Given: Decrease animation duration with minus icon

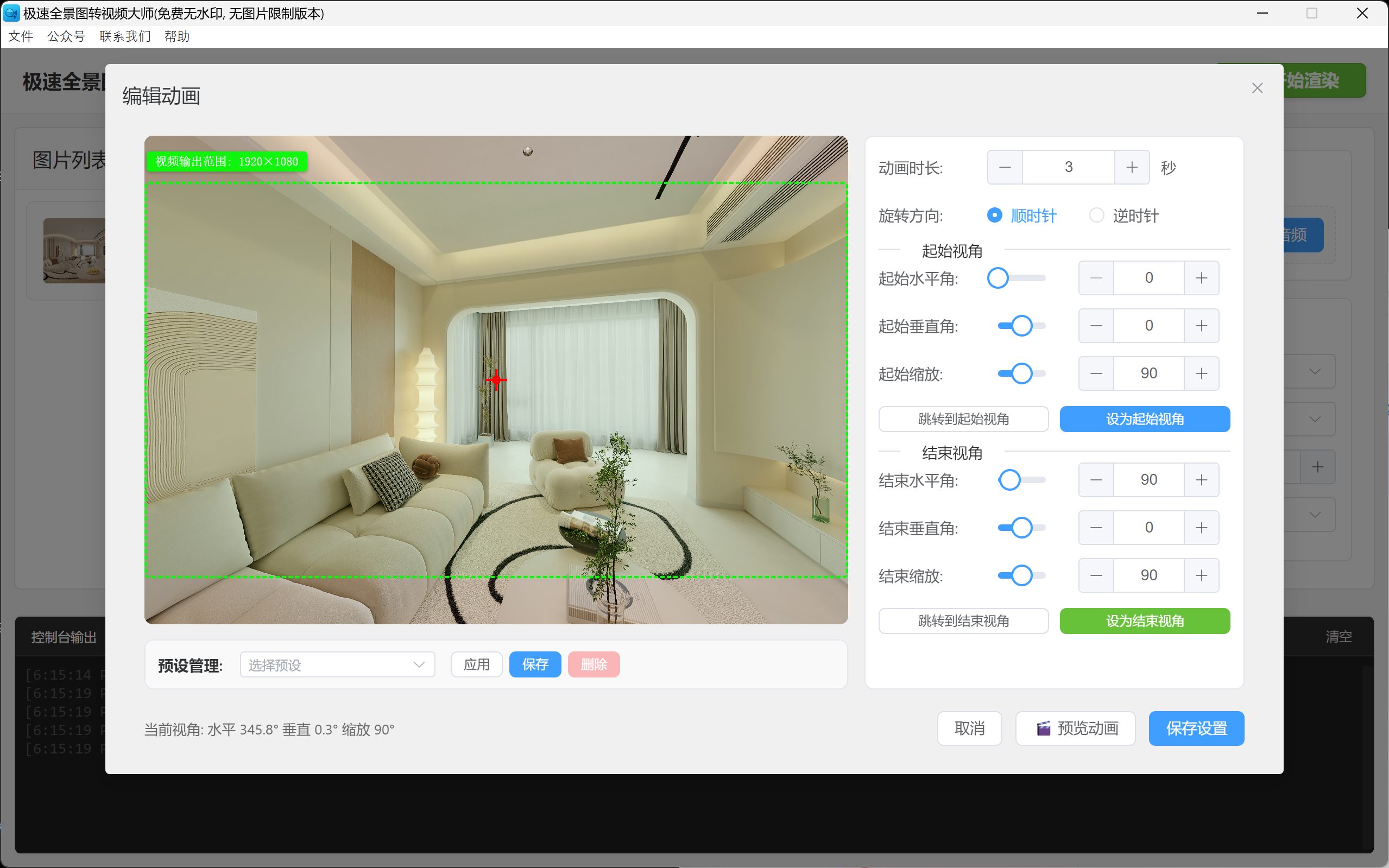Looking at the screenshot, I should tap(1005, 167).
